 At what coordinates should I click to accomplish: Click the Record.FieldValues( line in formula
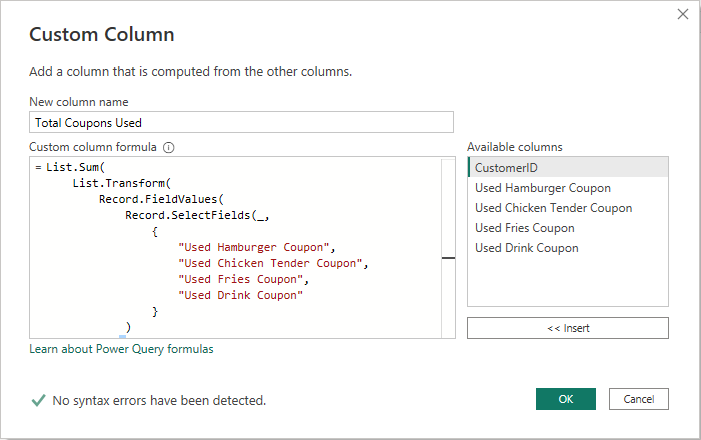pyautogui.click(x=162, y=199)
